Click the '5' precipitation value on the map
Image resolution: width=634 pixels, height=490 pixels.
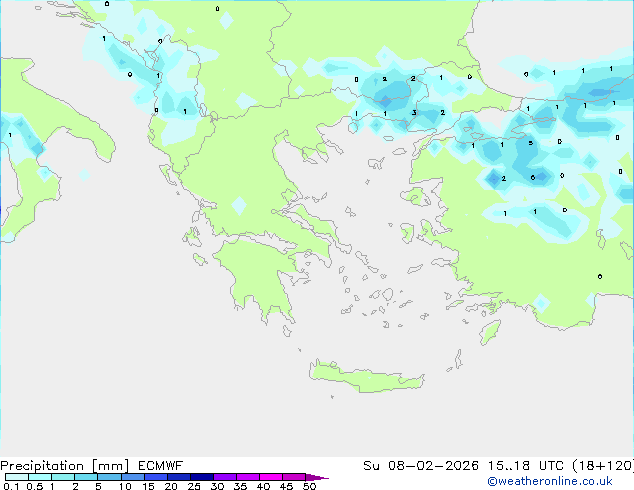[x=530, y=143]
